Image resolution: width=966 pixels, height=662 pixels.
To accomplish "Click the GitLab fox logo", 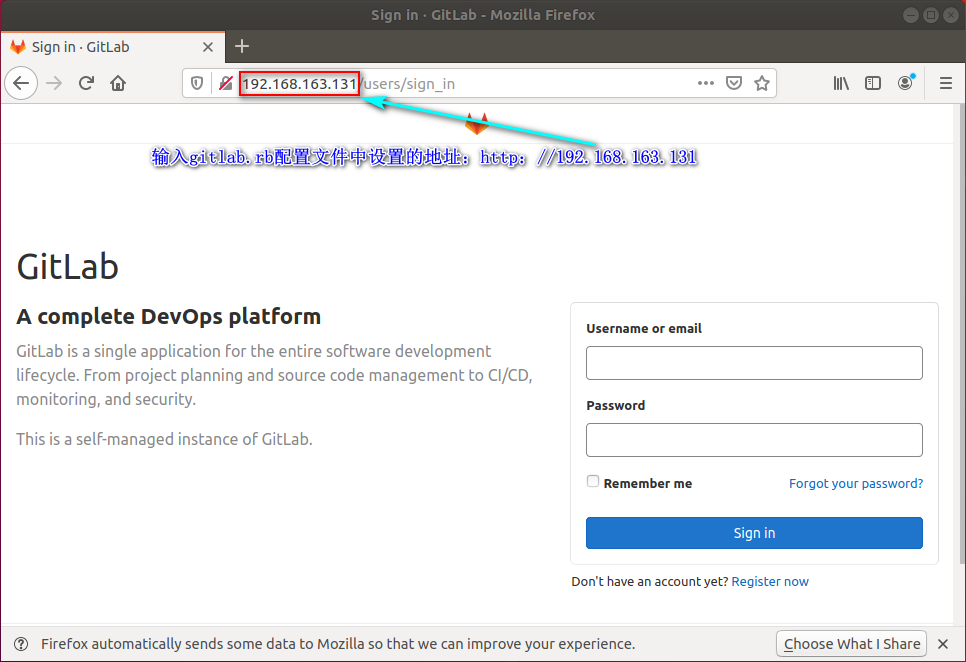I will (x=476, y=123).
